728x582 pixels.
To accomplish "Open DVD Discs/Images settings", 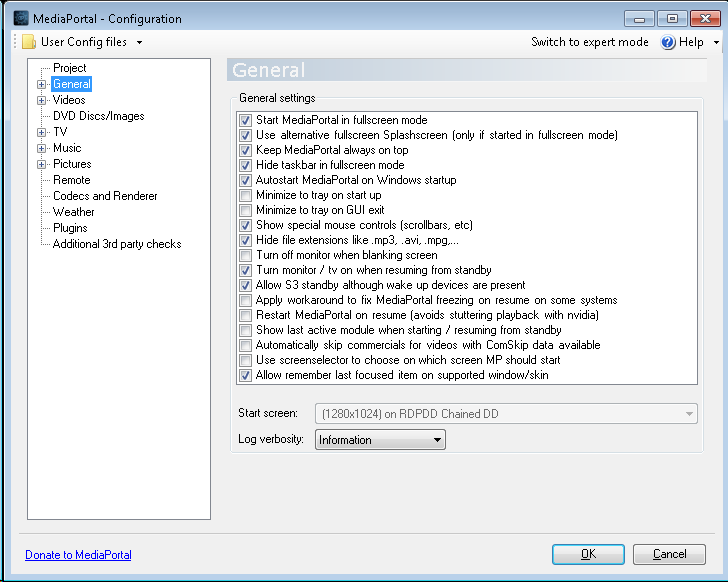I will [x=98, y=116].
